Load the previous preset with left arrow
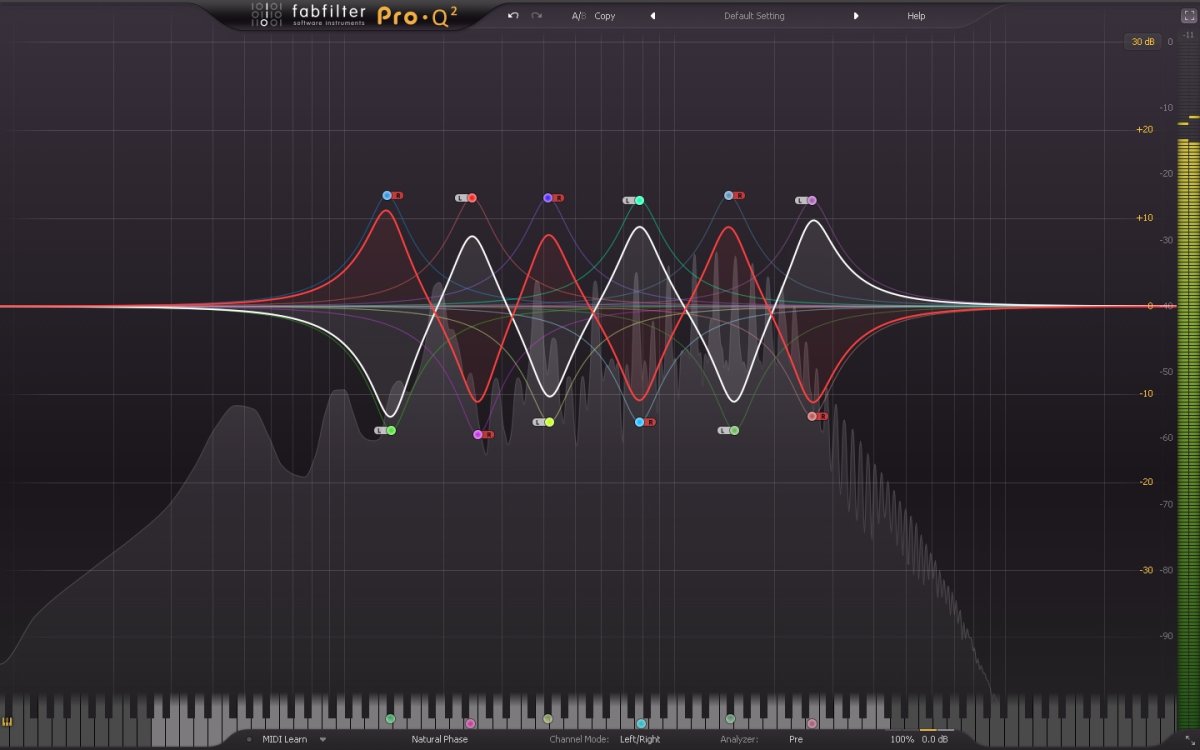Image resolution: width=1200 pixels, height=750 pixels. pos(653,16)
